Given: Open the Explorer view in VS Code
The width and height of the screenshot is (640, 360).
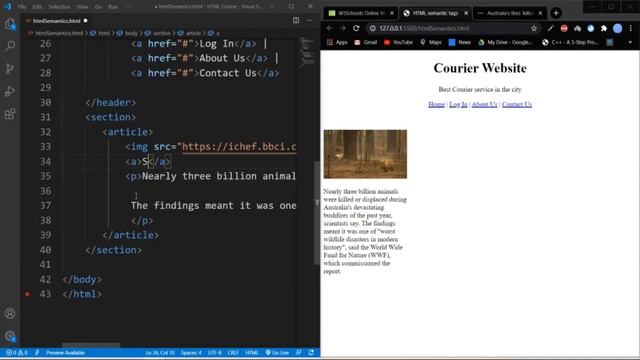Looking at the screenshot, I should coord(10,24).
